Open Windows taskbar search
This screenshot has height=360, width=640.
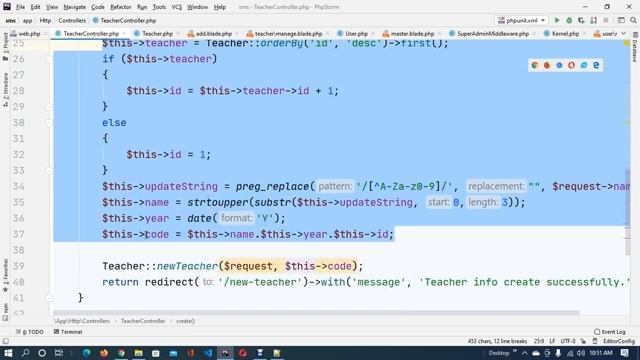[x=25, y=353]
